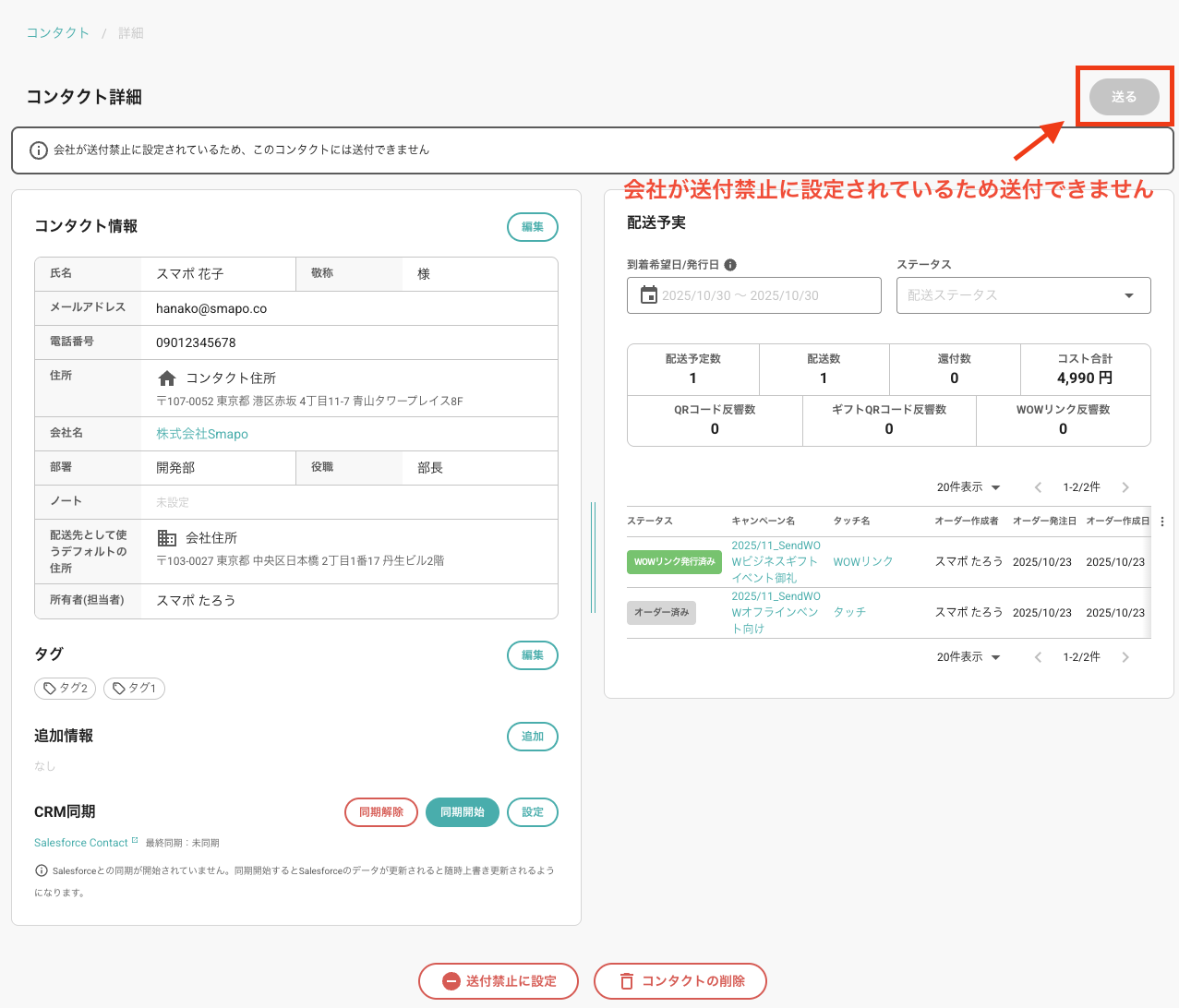Click the ステータス column header
1179x1008 pixels.
click(x=650, y=522)
